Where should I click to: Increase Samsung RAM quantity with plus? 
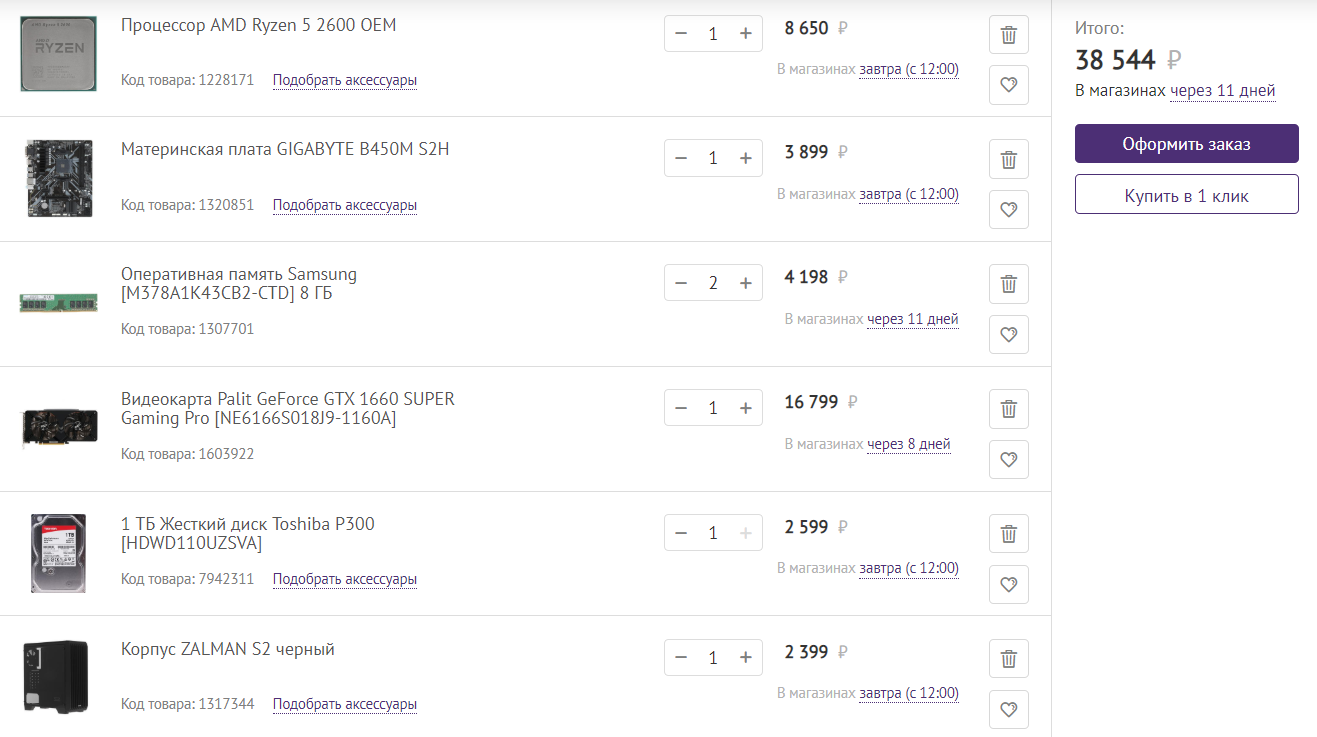(x=745, y=283)
